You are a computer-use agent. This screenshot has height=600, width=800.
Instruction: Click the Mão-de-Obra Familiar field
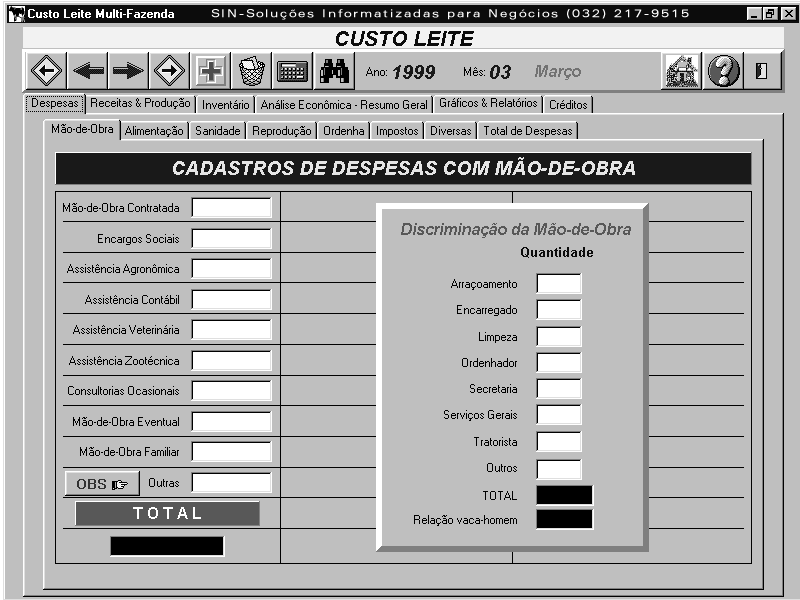click(232, 452)
